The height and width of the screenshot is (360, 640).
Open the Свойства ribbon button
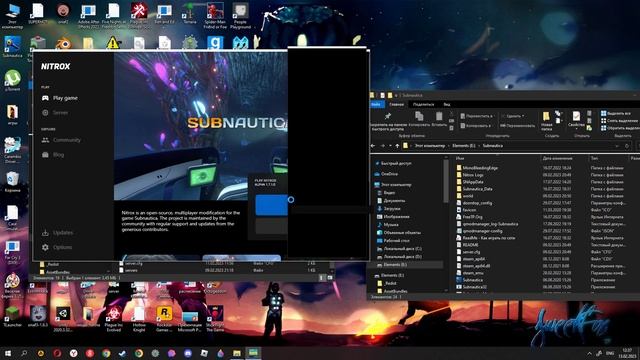point(576,120)
